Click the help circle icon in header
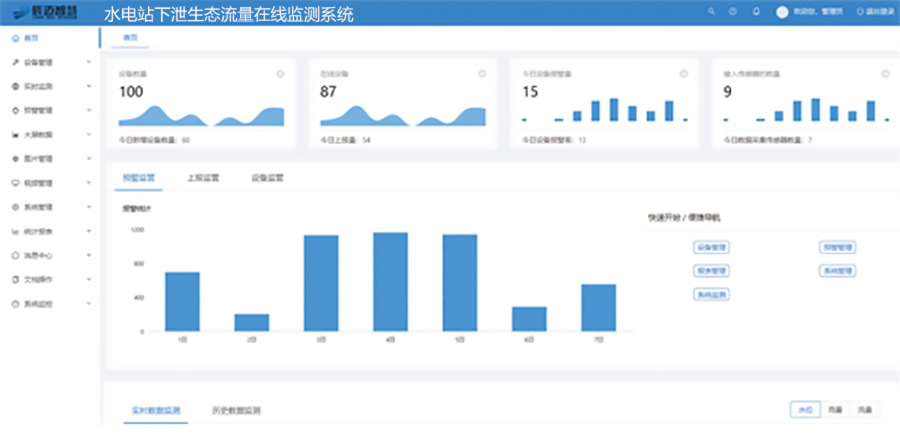Screen dimensions: 900x446 coord(733,11)
